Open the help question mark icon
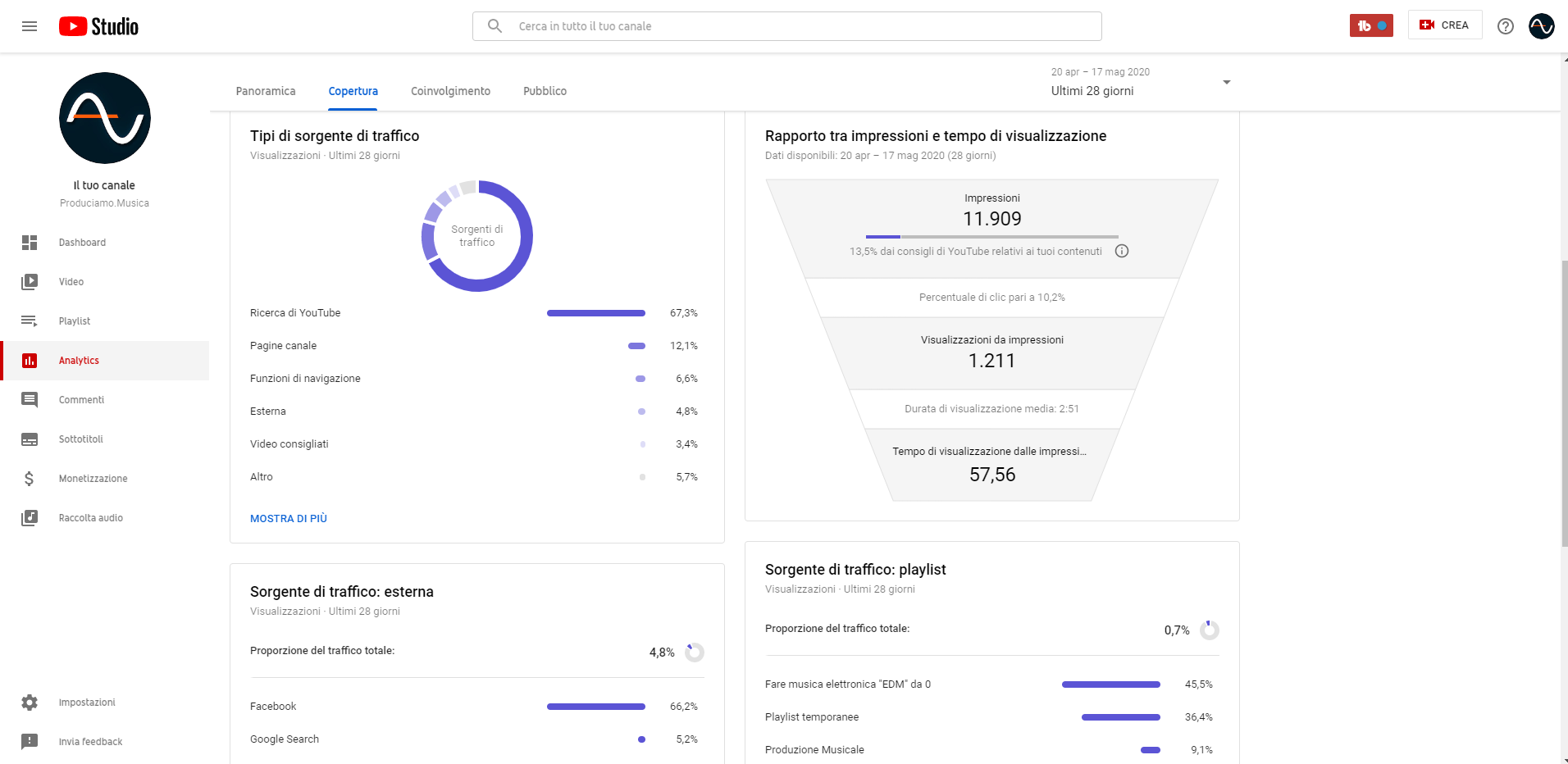The image size is (1568, 764). (x=1506, y=26)
